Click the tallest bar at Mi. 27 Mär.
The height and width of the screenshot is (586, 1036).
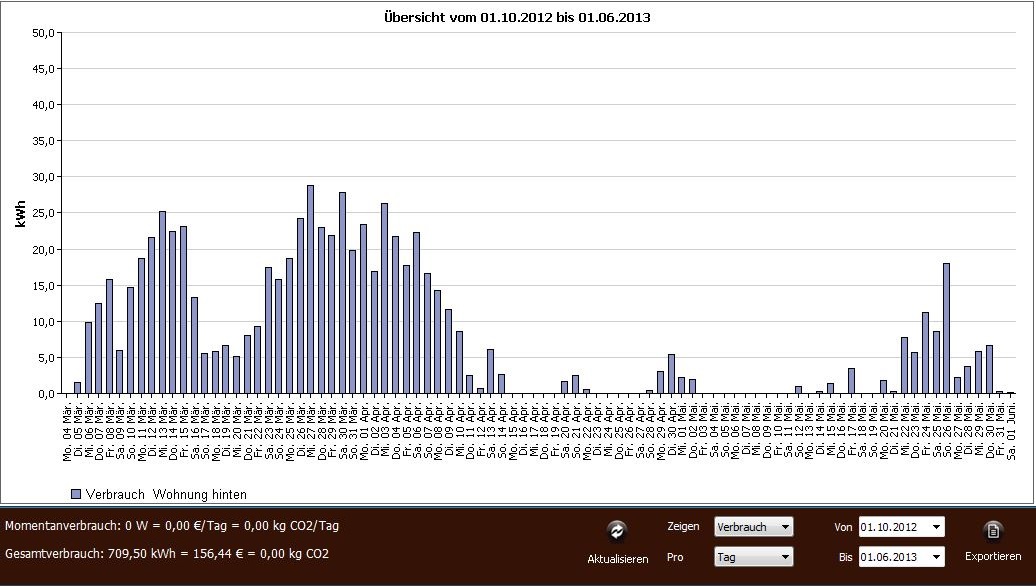(x=310, y=290)
